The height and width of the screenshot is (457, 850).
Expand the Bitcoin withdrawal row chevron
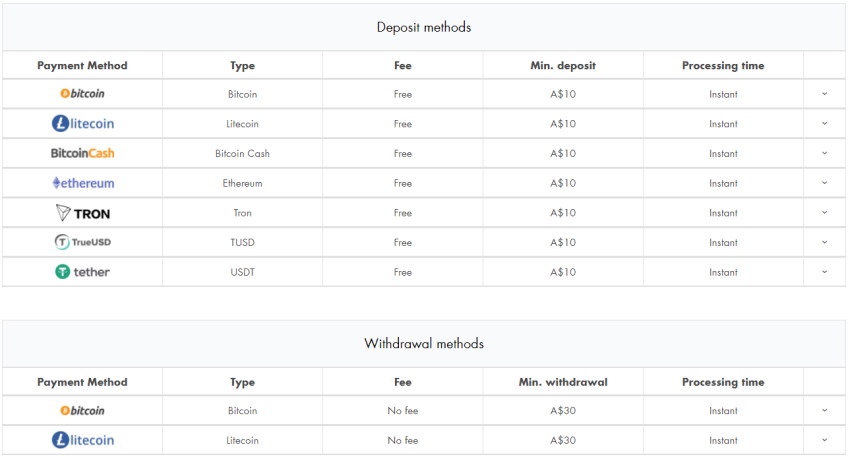click(x=825, y=411)
